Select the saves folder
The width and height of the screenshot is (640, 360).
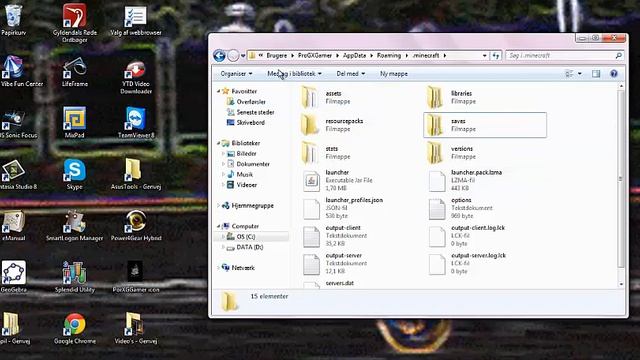(x=485, y=125)
